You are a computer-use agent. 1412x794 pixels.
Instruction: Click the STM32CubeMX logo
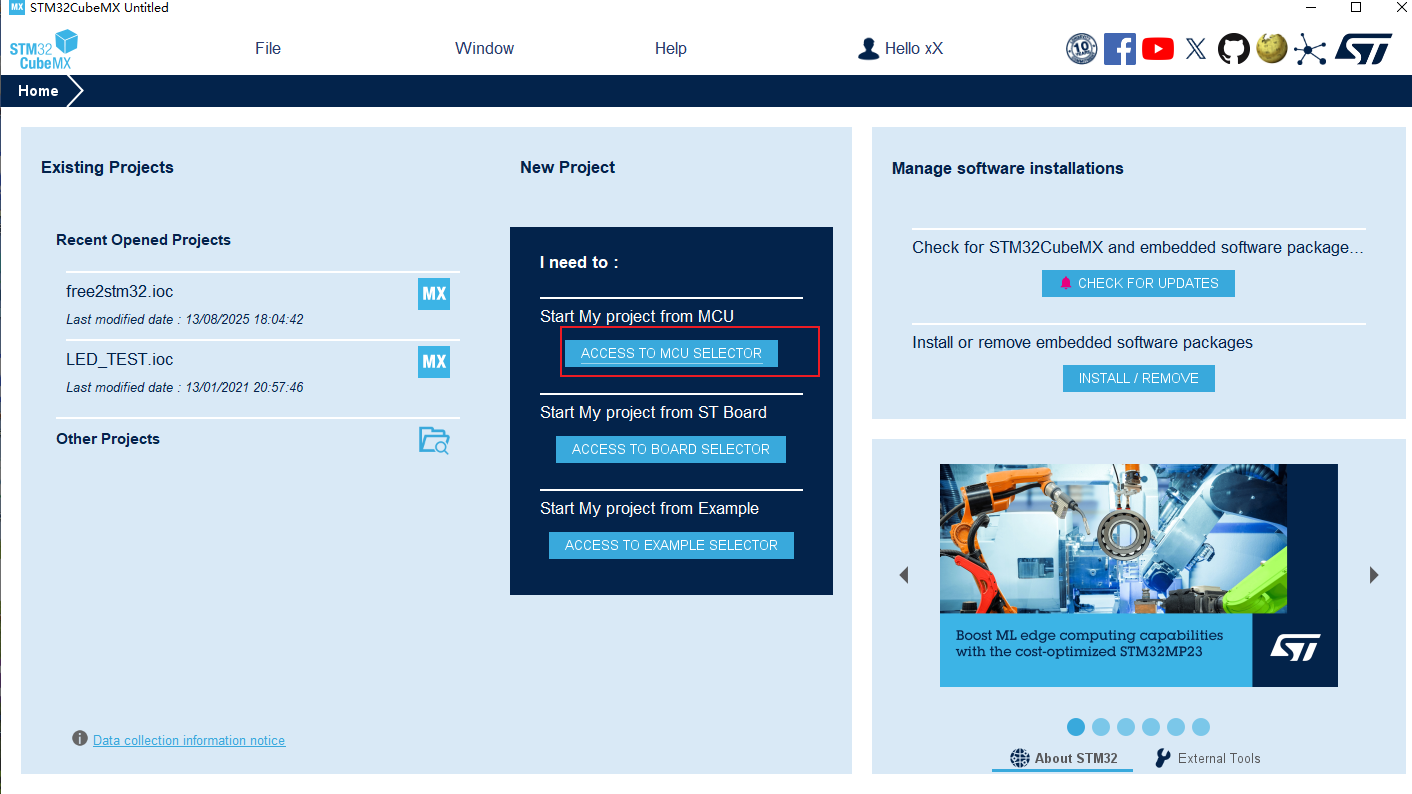[44, 49]
